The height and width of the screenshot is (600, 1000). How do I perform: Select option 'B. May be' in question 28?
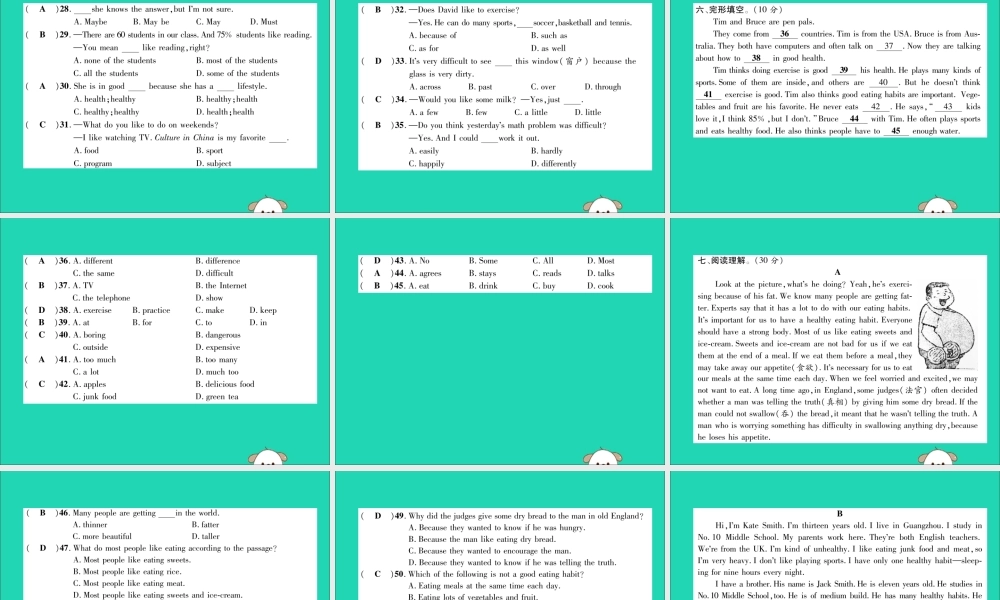pyautogui.click(x=151, y=22)
